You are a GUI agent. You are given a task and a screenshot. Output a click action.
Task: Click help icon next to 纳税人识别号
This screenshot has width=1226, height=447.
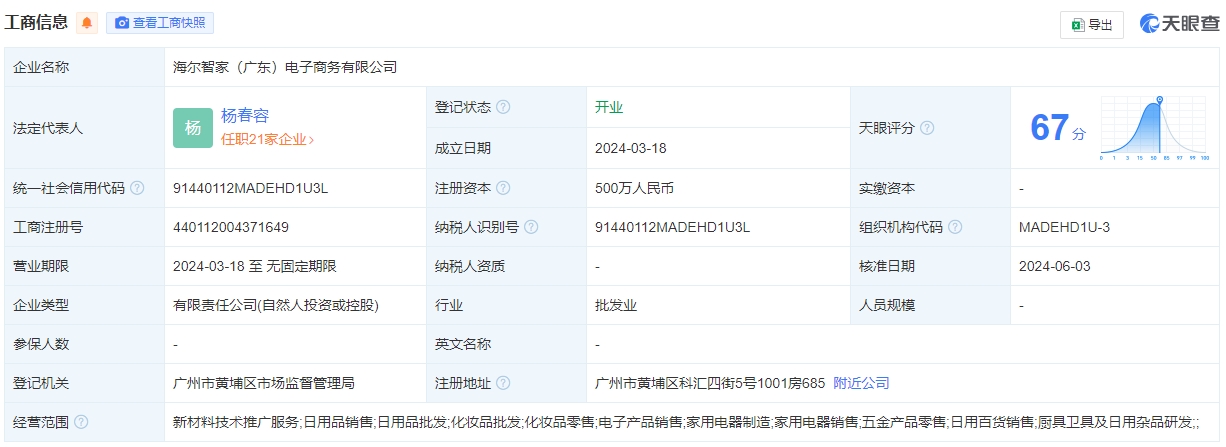click(531, 227)
